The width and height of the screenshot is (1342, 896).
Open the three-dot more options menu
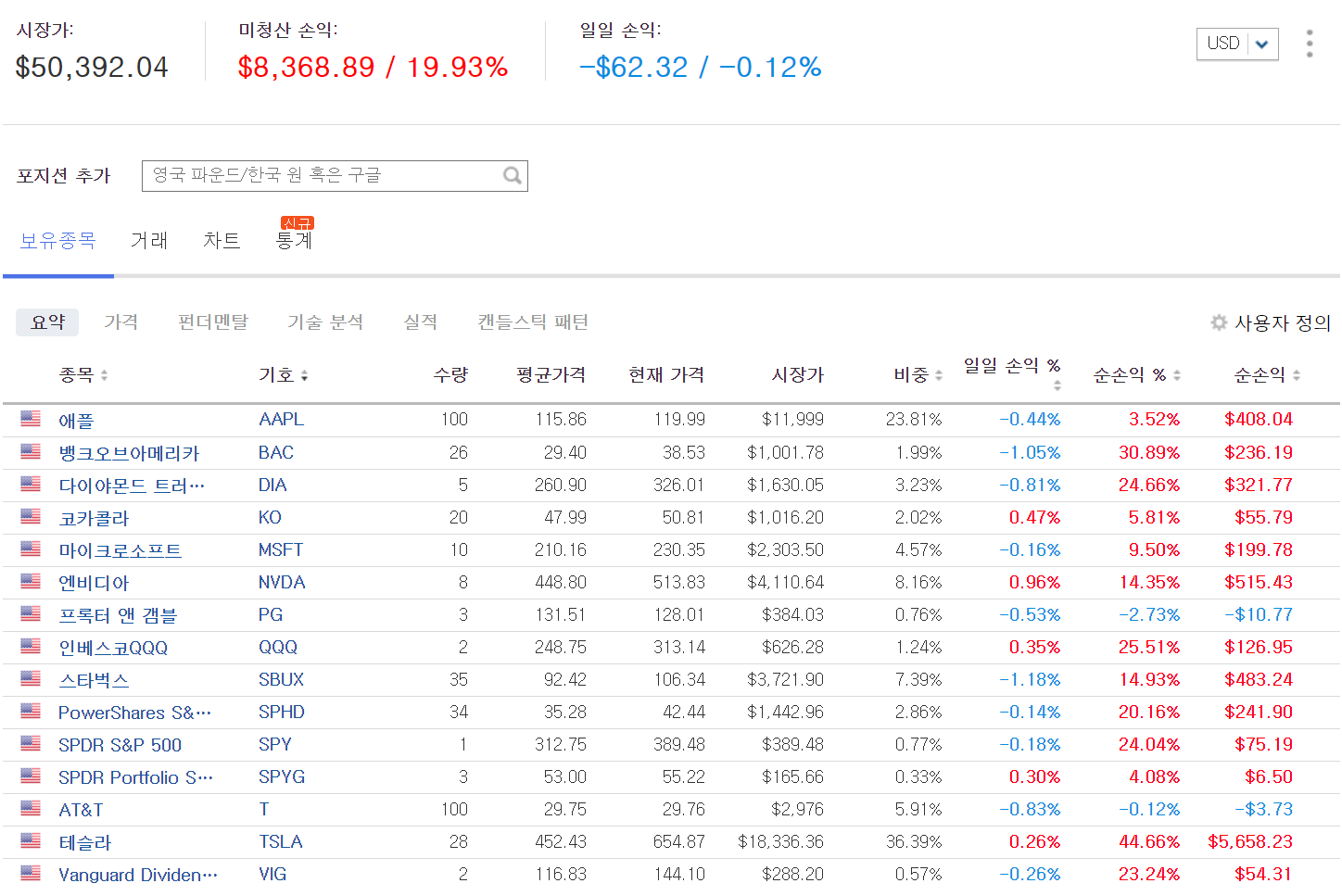pyautogui.click(x=1309, y=44)
